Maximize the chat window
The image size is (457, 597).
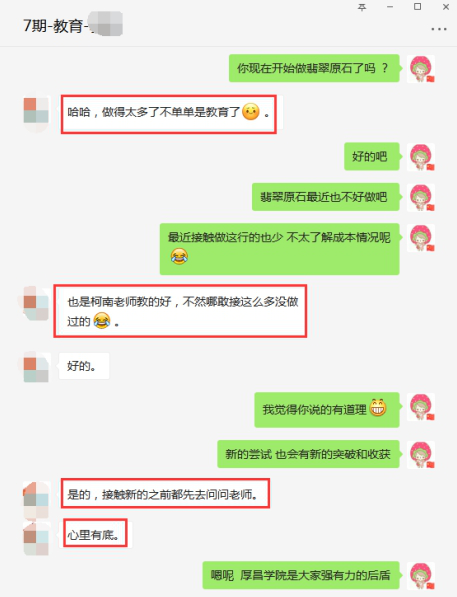[x=417, y=7]
